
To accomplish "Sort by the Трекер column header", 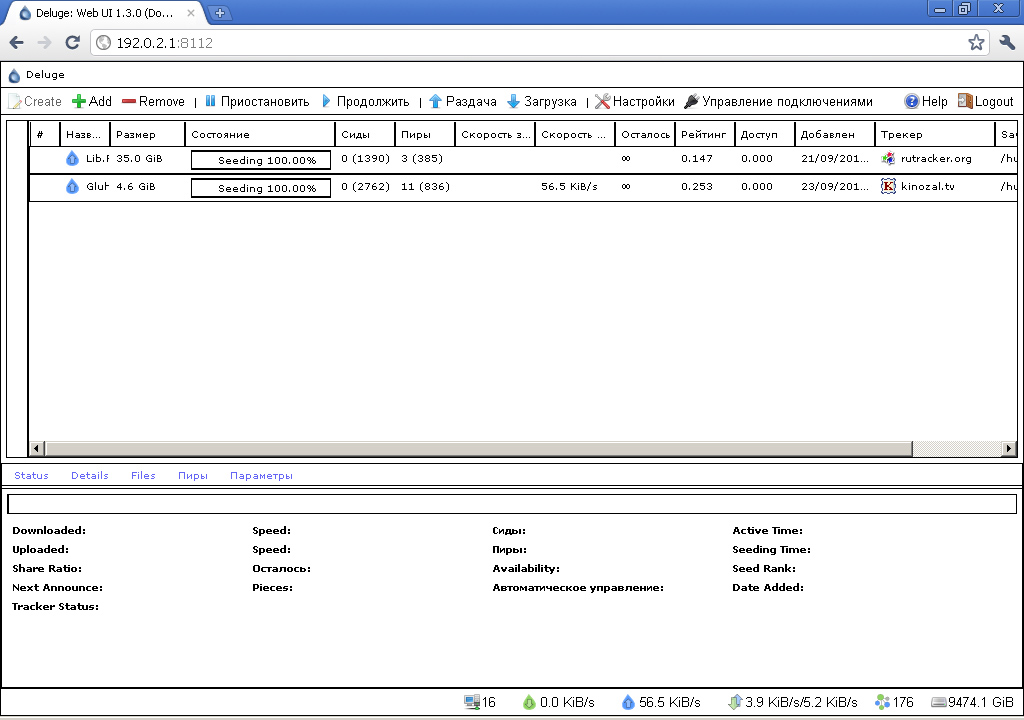I will pos(935,135).
